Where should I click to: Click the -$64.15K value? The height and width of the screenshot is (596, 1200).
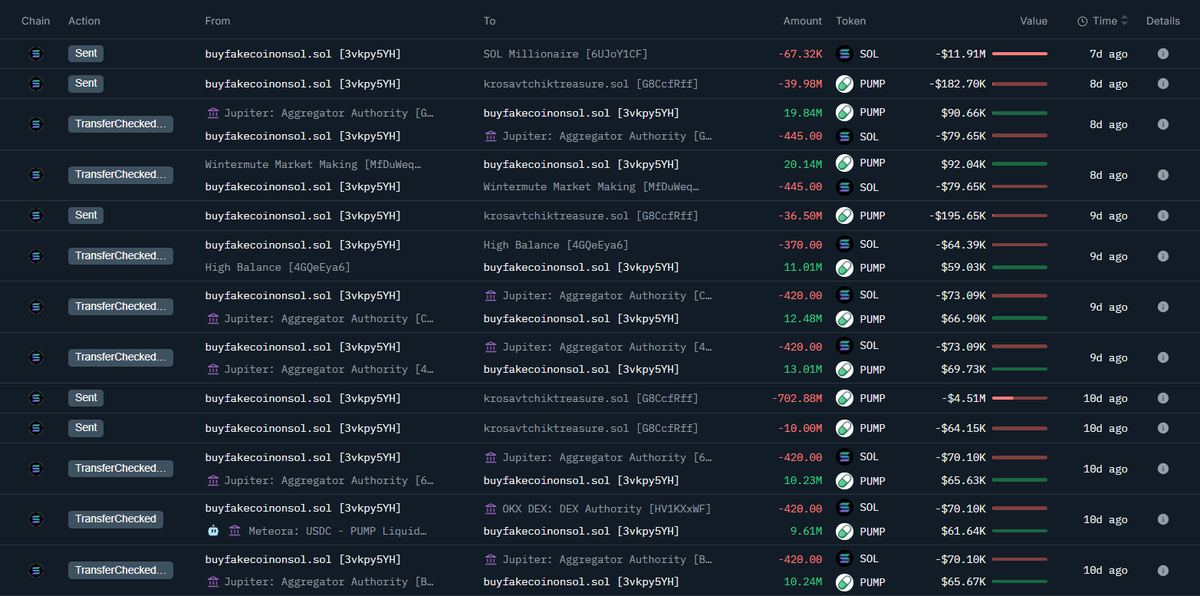pyautogui.click(x=960, y=428)
